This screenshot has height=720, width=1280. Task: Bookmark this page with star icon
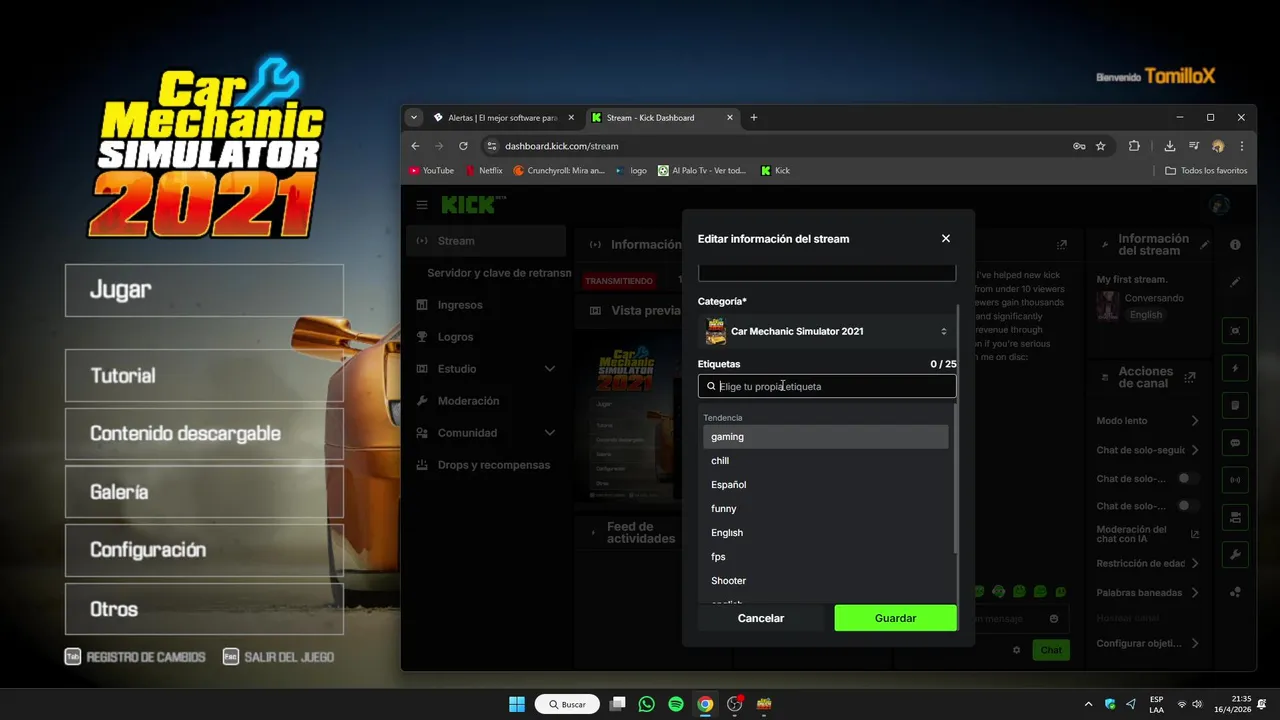(1101, 146)
